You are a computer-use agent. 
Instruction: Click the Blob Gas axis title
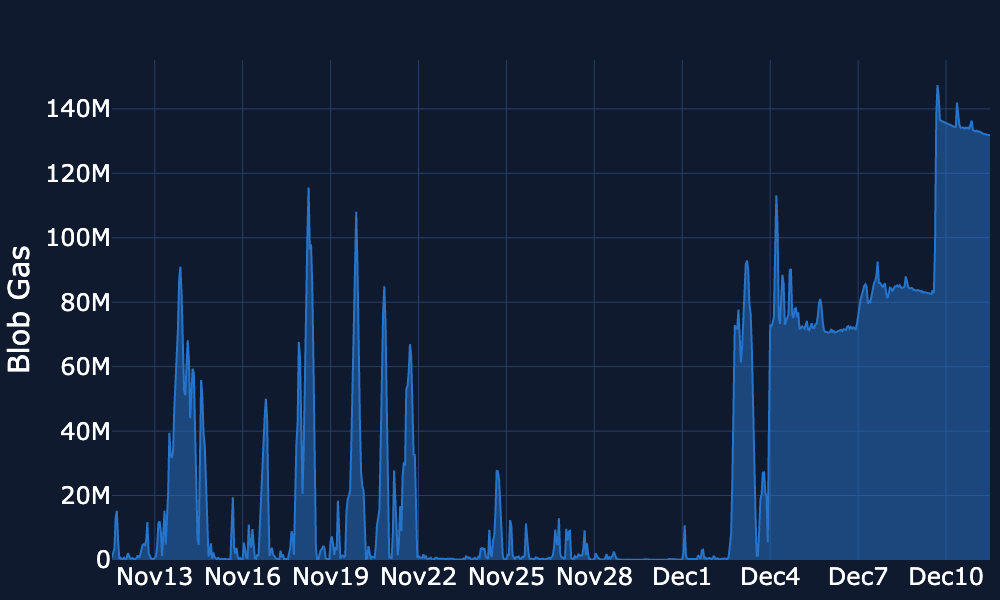click(x=19, y=309)
